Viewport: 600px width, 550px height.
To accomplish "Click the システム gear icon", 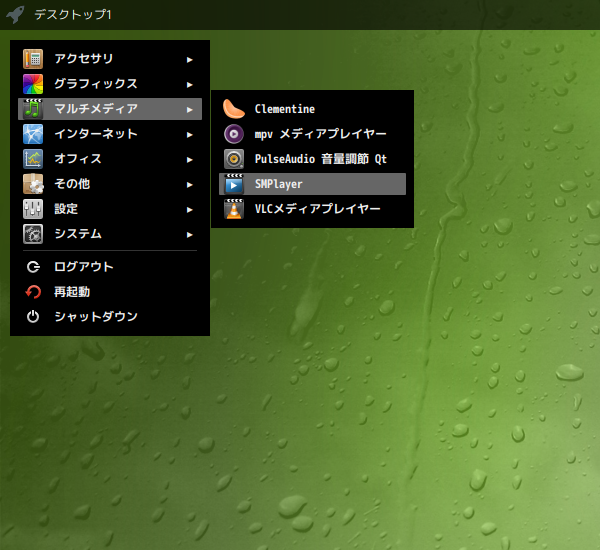I will 33,234.
